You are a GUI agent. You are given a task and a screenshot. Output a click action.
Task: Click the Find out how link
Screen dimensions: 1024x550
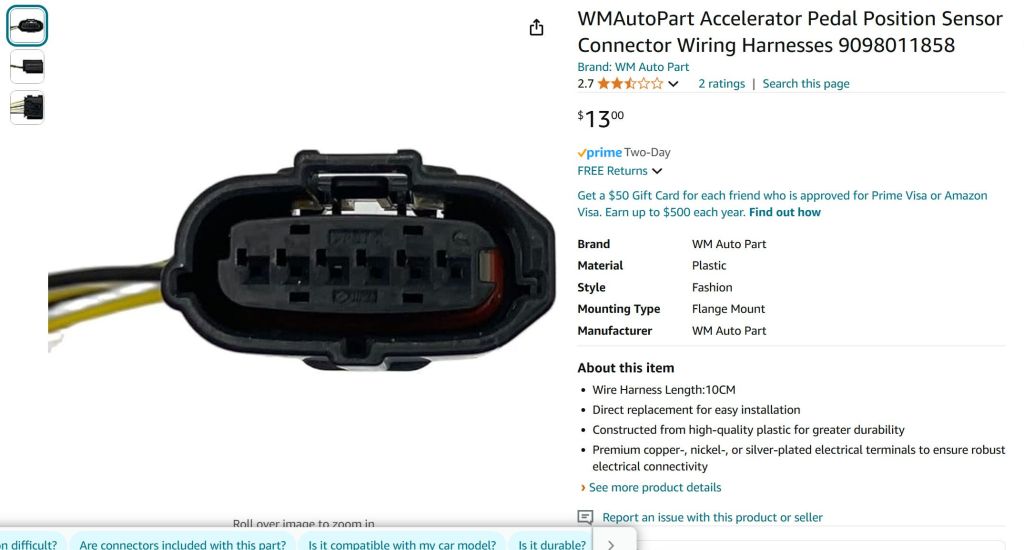784,212
